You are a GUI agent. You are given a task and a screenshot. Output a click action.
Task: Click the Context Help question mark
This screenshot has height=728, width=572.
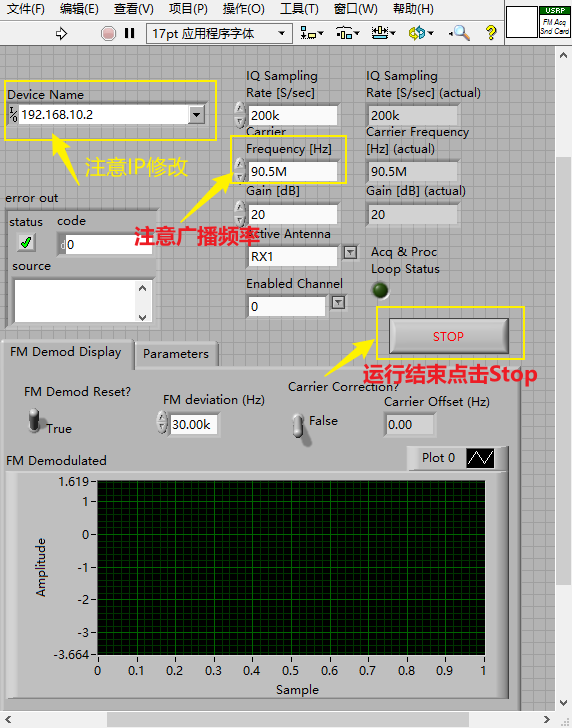pyautogui.click(x=491, y=33)
